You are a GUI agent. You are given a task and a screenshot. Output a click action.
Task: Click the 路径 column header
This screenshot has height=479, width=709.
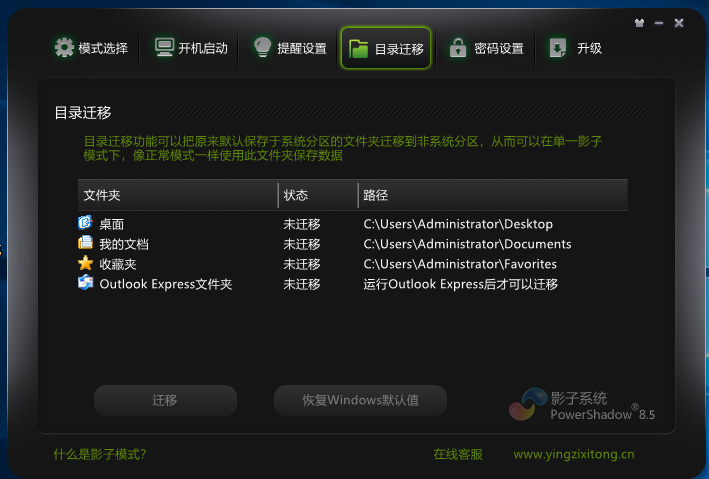pyautogui.click(x=493, y=195)
